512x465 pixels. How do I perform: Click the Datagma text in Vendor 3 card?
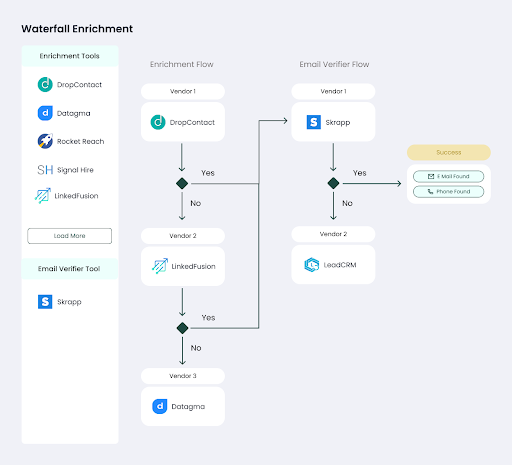click(x=188, y=407)
